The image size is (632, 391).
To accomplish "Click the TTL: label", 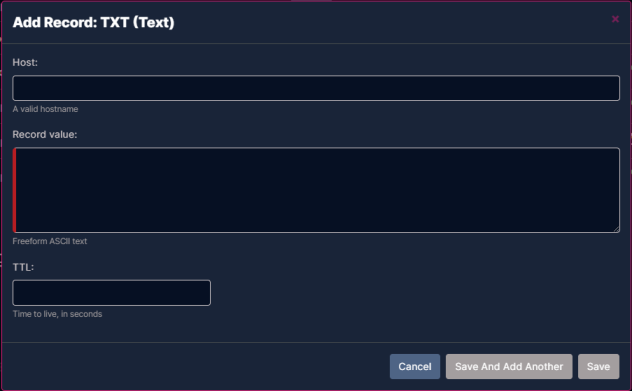I will pyautogui.click(x=23, y=267).
